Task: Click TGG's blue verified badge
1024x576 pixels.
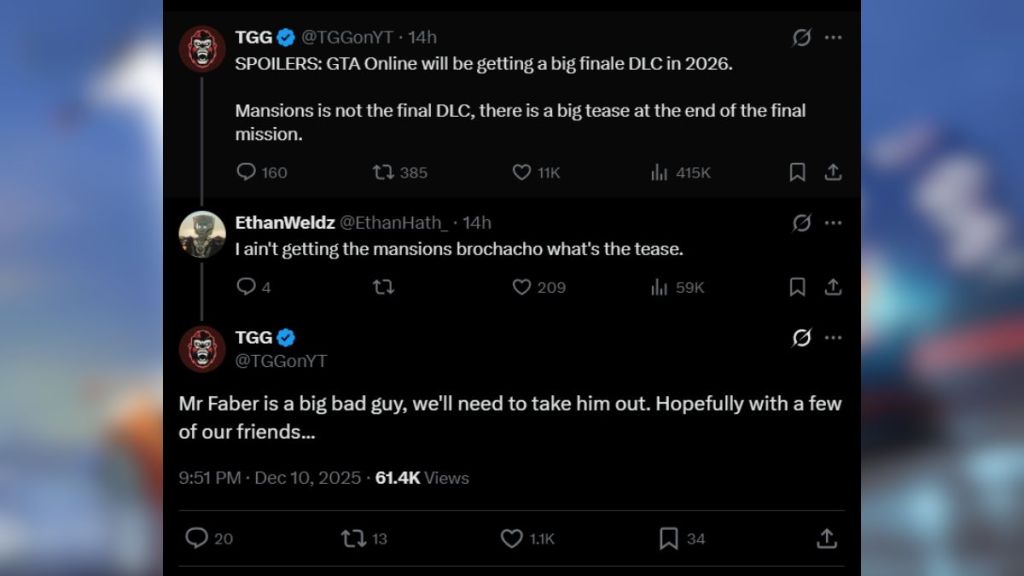Action: pyautogui.click(x=289, y=36)
